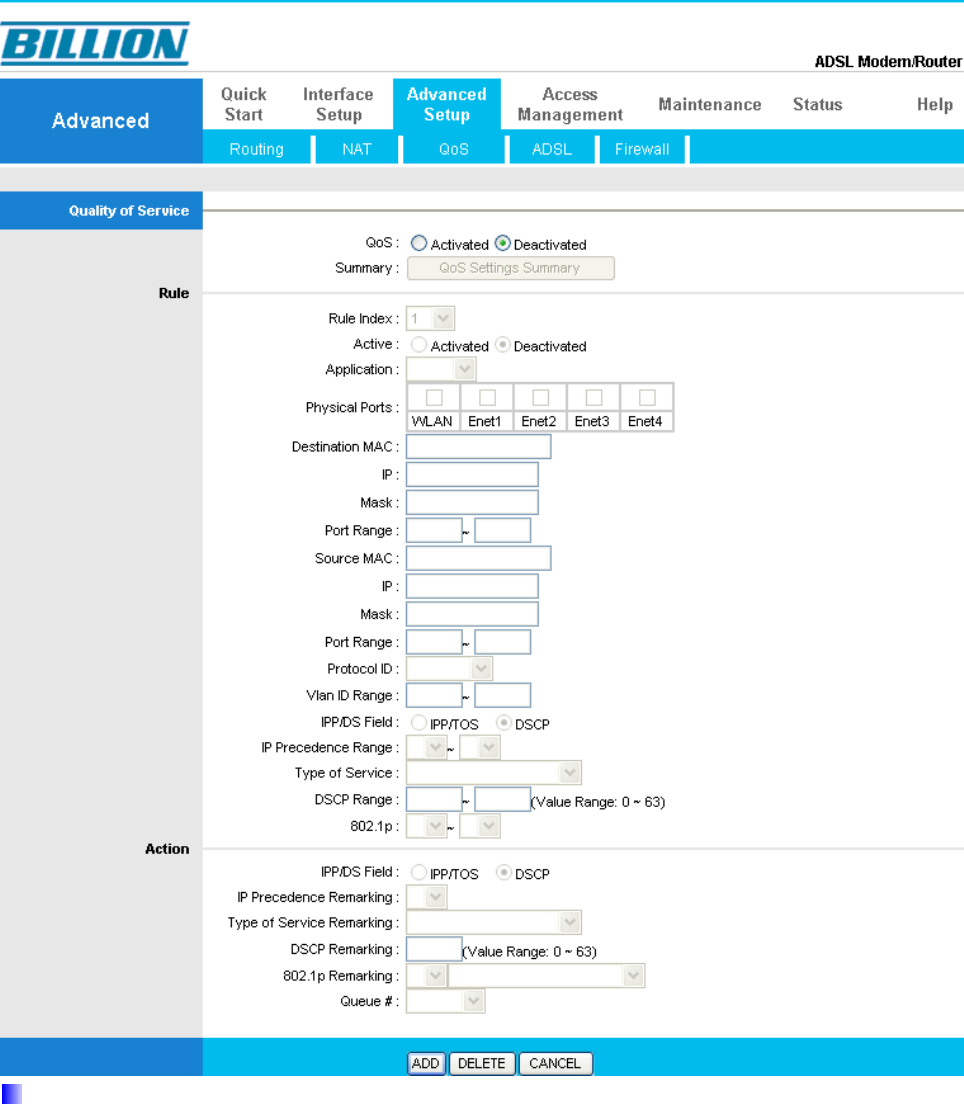Open the Application dropdown
Viewport: 964px width, 1104px height.
(442, 370)
